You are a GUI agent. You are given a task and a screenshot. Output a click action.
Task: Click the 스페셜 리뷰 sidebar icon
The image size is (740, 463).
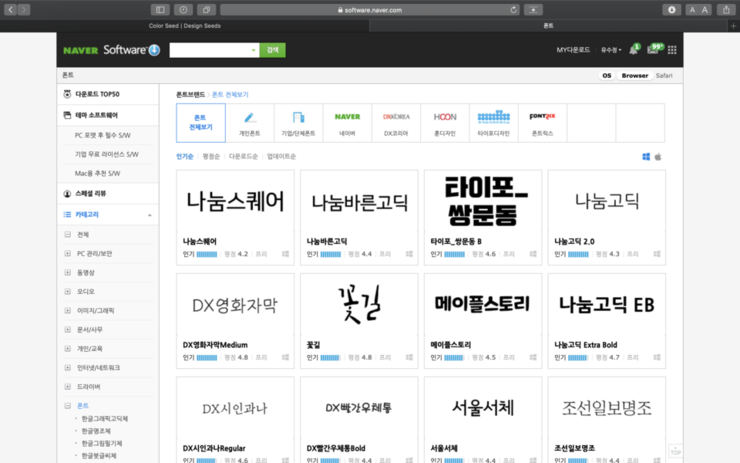[x=67, y=194]
